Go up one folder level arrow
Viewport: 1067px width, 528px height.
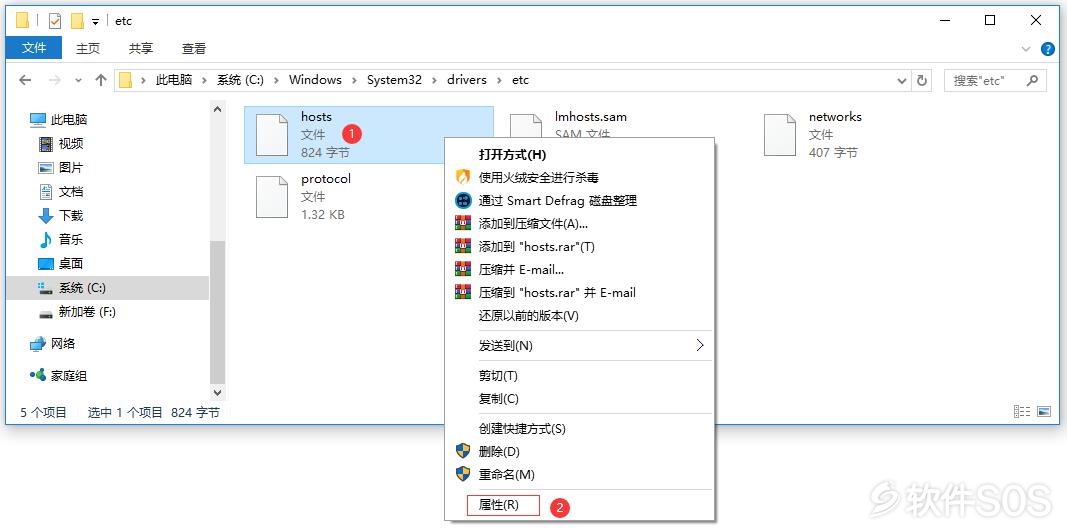coord(101,80)
